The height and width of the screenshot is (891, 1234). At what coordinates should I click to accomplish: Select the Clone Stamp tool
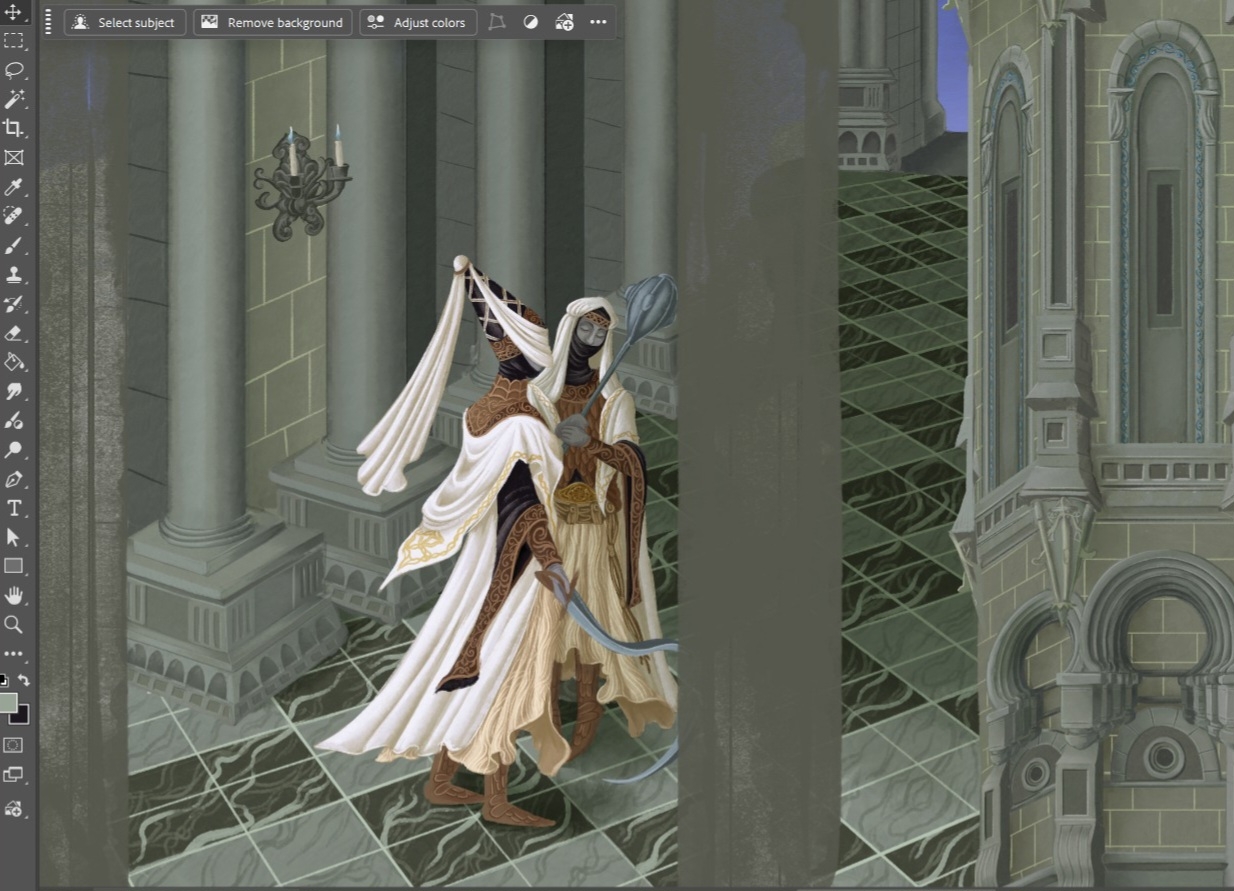pyautogui.click(x=14, y=275)
